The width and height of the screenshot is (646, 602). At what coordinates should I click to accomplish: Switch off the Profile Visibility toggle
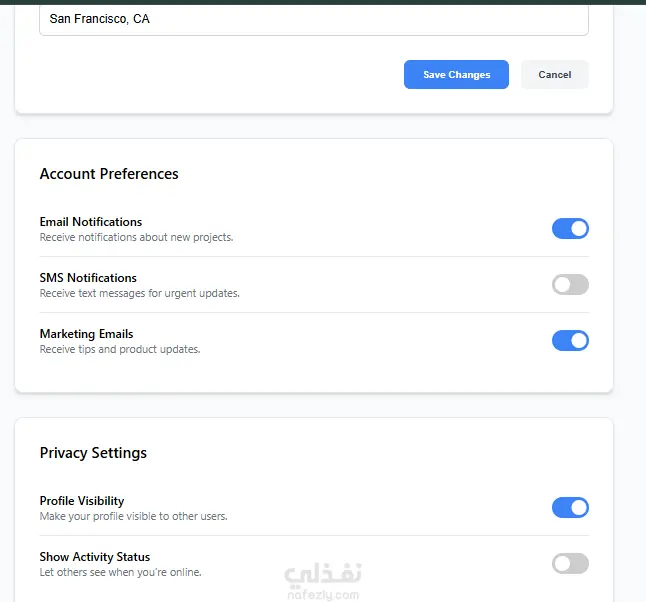[570, 508]
